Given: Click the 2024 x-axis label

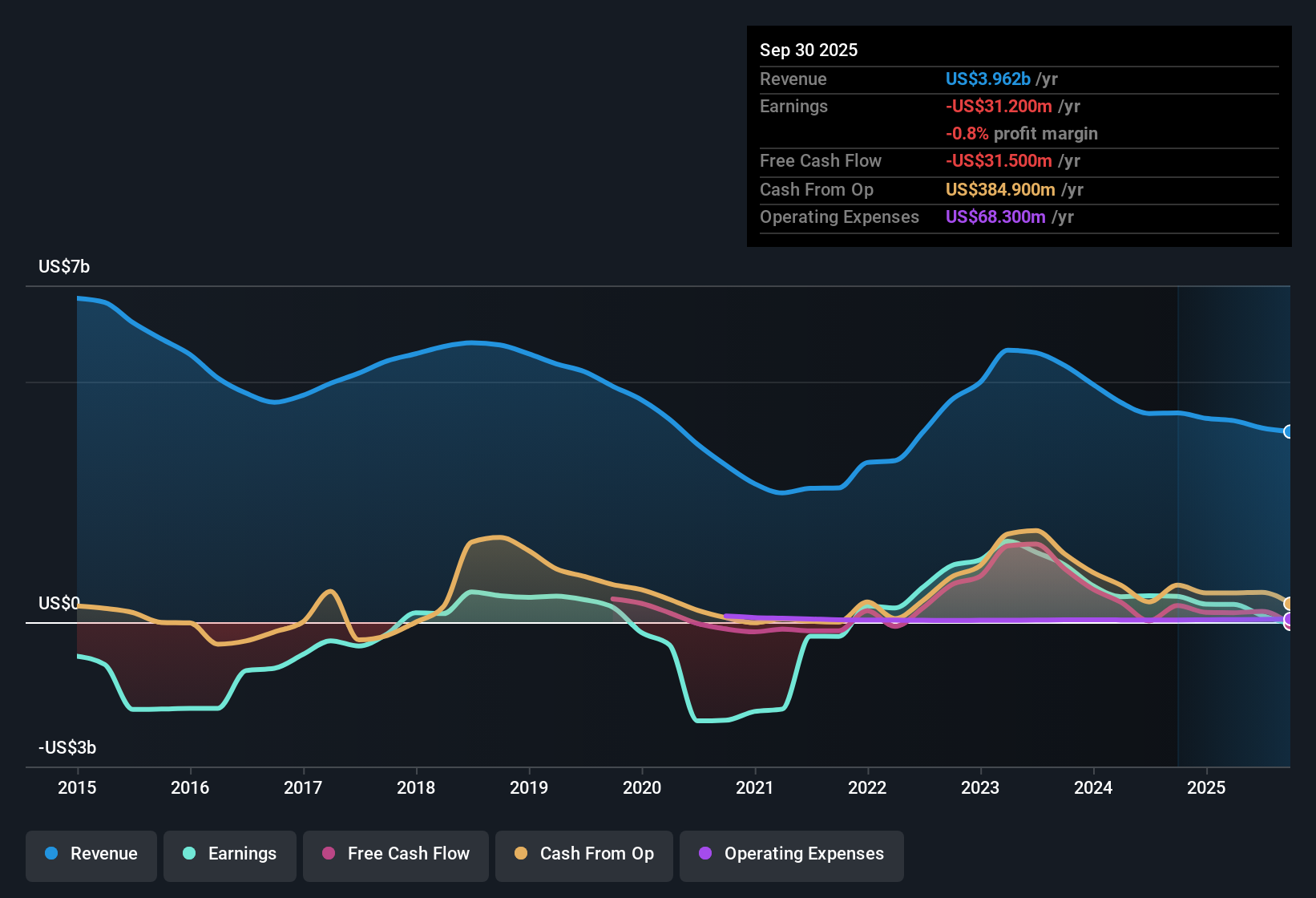Looking at the screenshot, I should [x=1093, y=787].
